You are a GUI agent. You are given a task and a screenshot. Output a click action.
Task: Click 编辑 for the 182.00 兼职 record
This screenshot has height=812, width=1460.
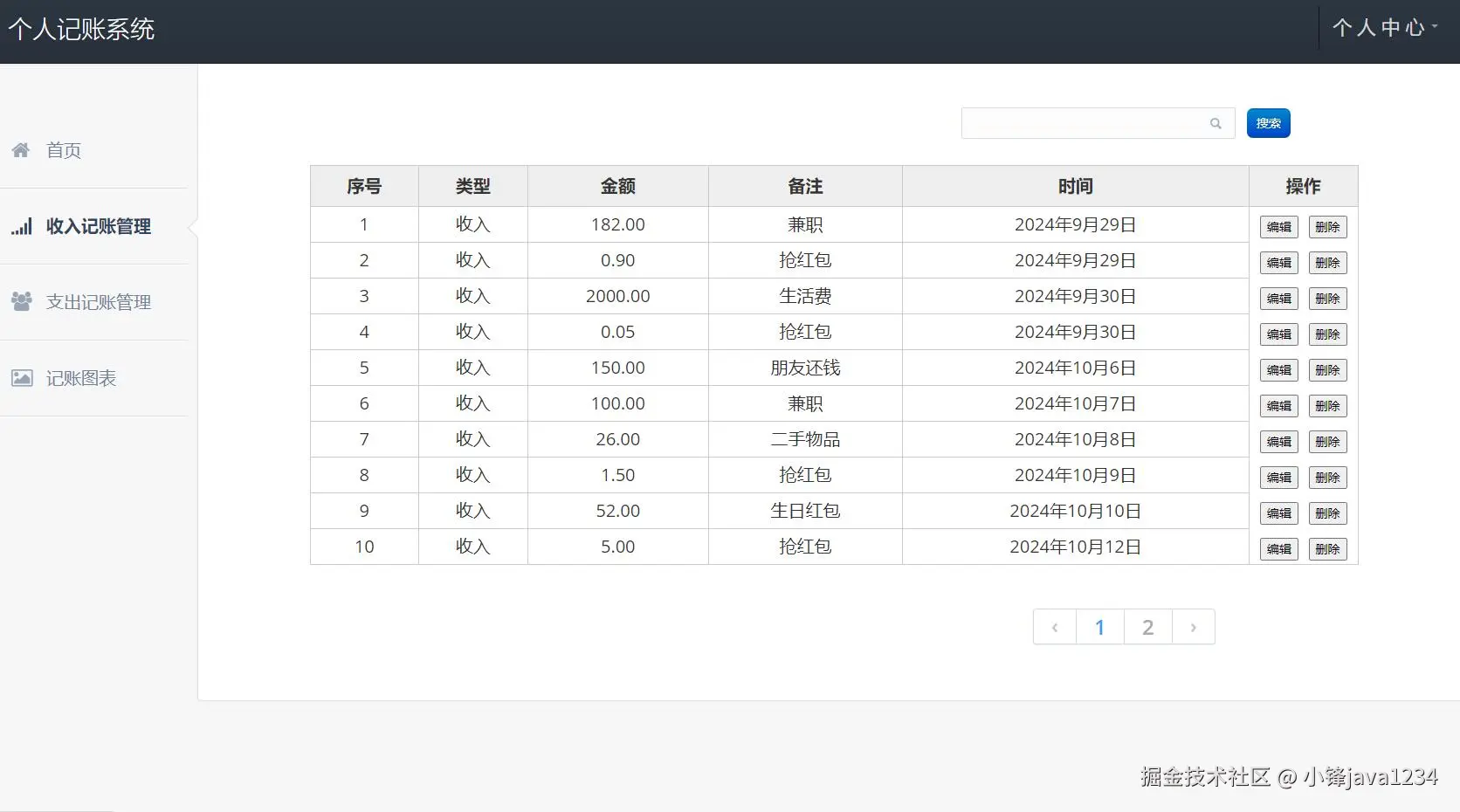pos(1278,227)
